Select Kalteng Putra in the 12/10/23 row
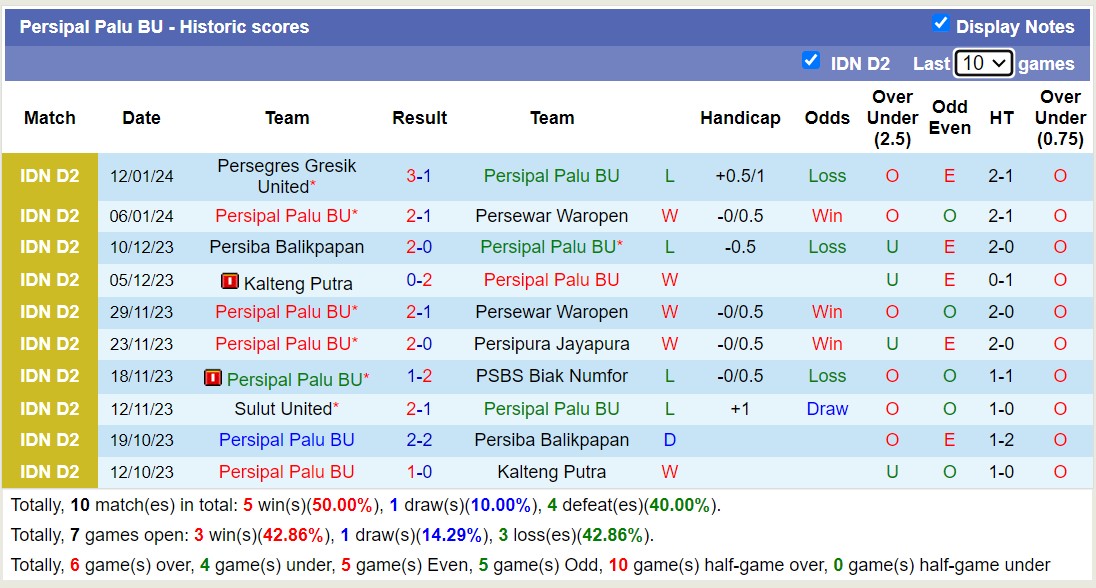This screenshot has width=1096, height=588. tap(552, 472)
